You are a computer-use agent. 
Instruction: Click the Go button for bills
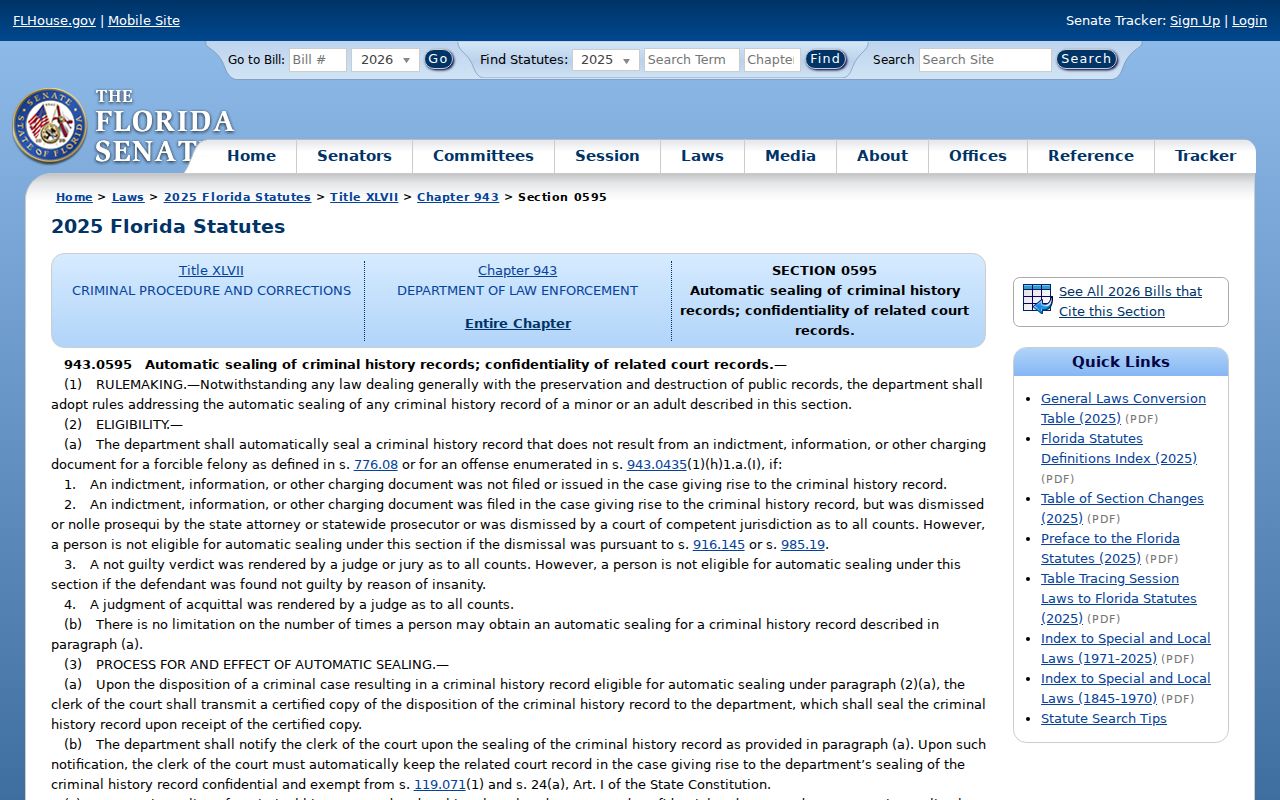(438, 59)
